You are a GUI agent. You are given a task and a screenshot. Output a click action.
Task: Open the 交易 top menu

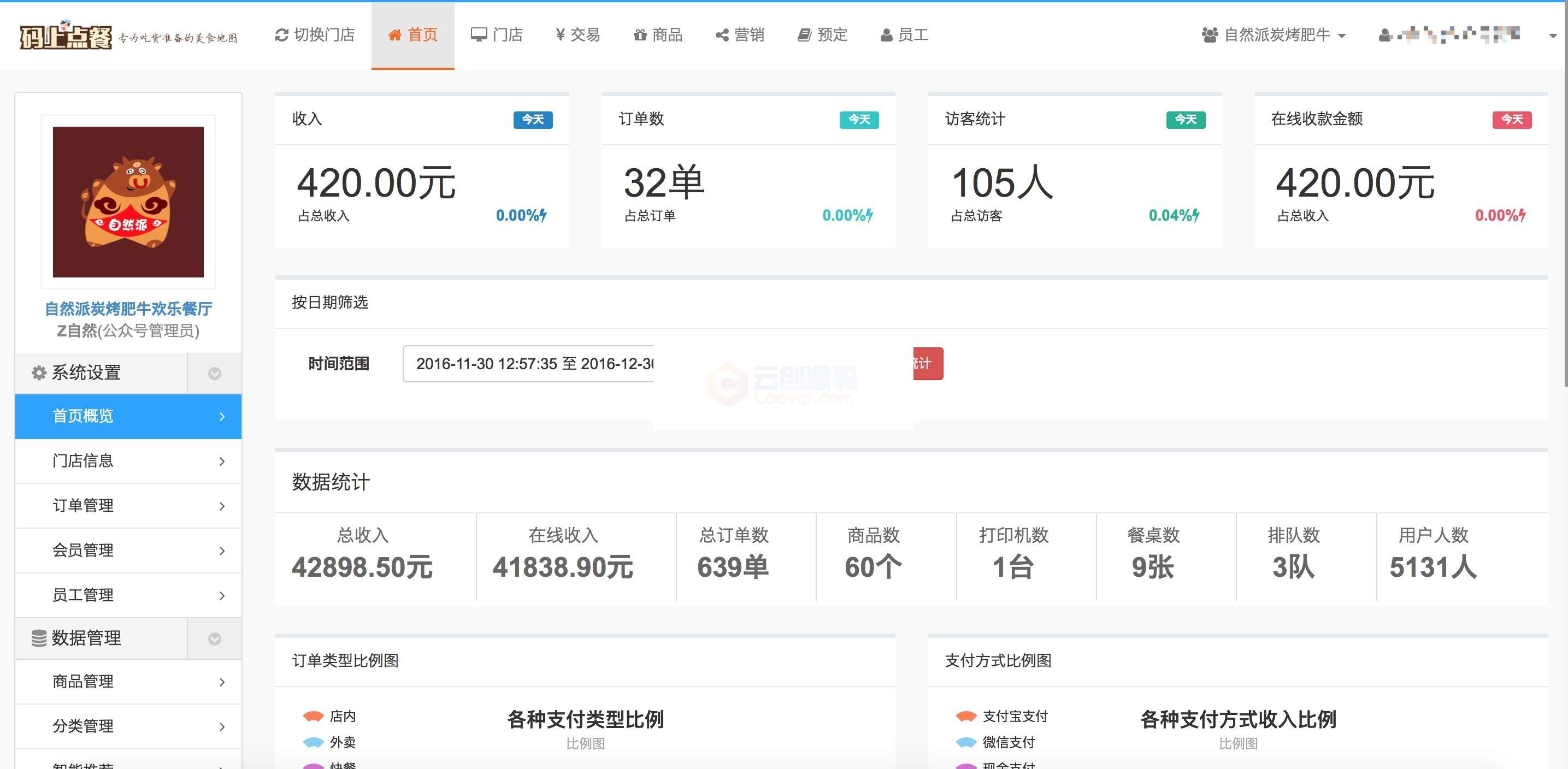coord(577,36)
